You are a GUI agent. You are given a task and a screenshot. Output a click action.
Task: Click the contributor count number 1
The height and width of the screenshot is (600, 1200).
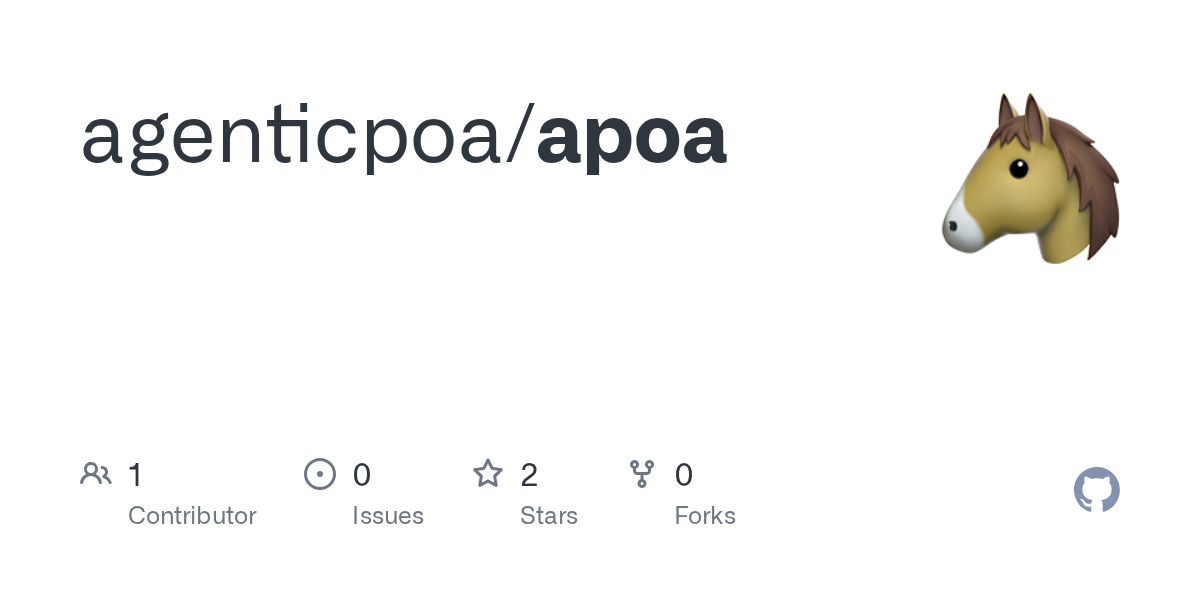[136, 475]
